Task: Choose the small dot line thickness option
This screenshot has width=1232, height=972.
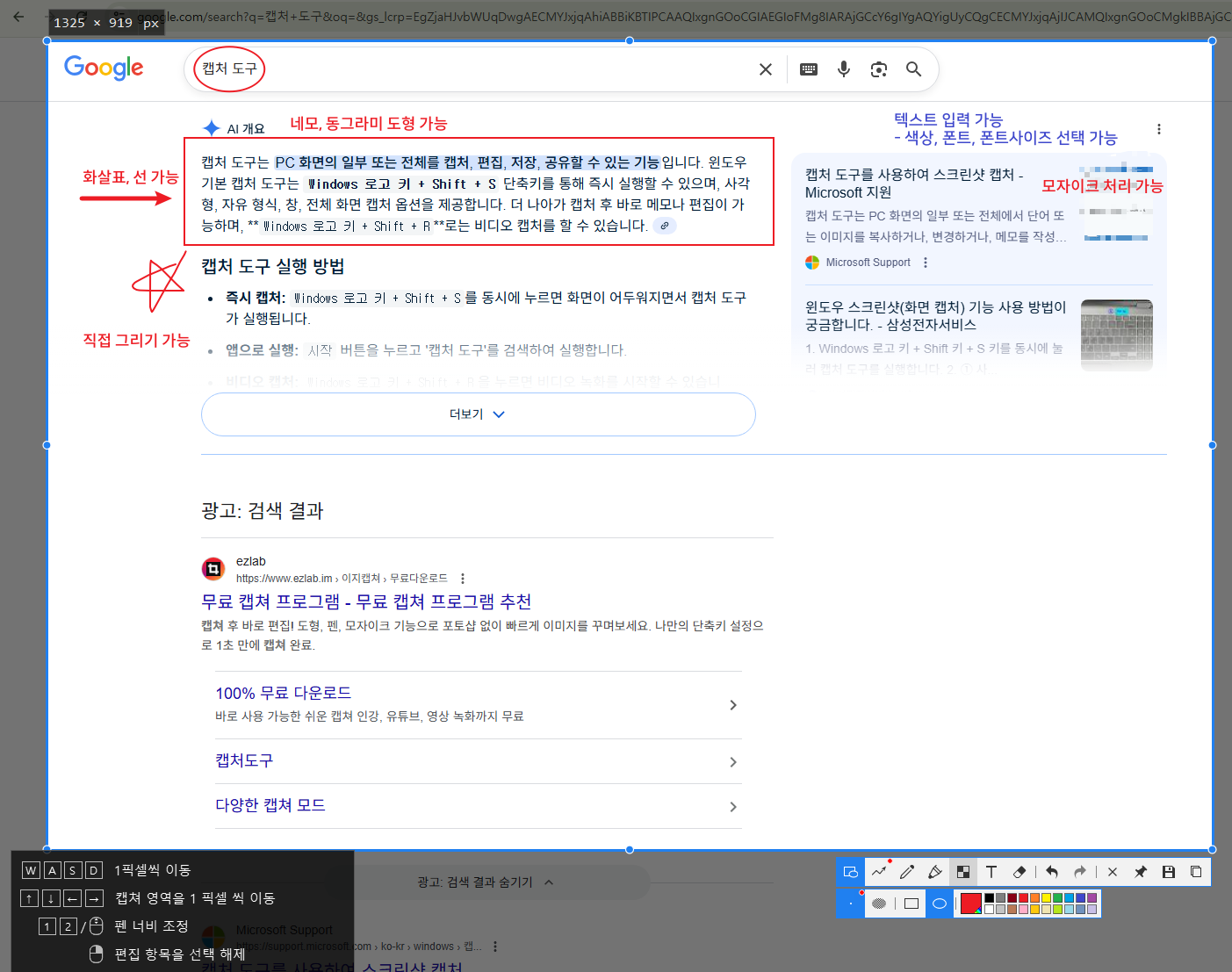Action: (x=851, y=904)
